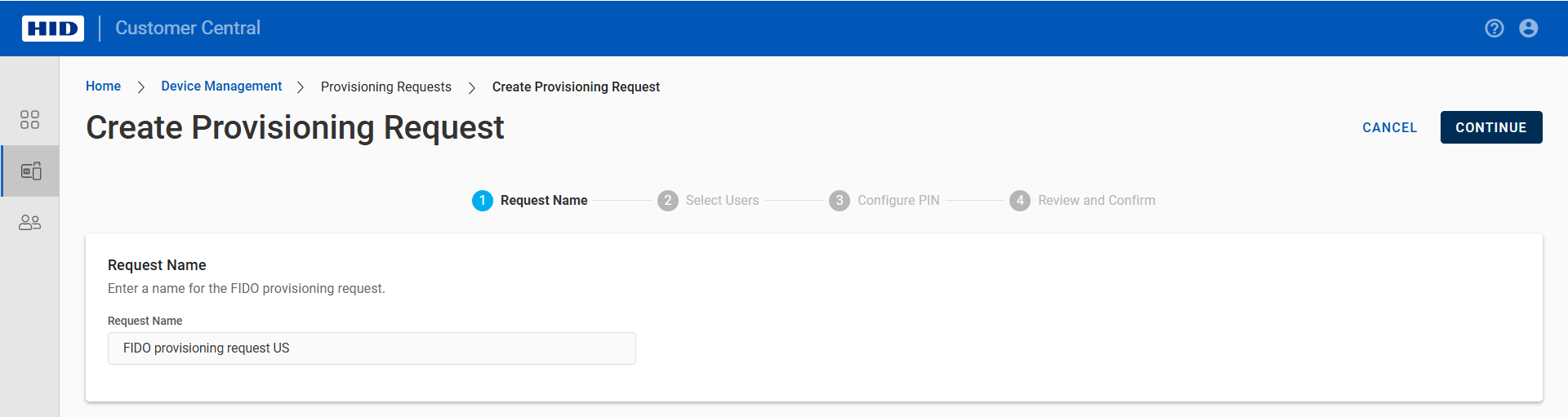Click the Customer Central header title
Screen dimensions: 1568x417
click(188, 29)
